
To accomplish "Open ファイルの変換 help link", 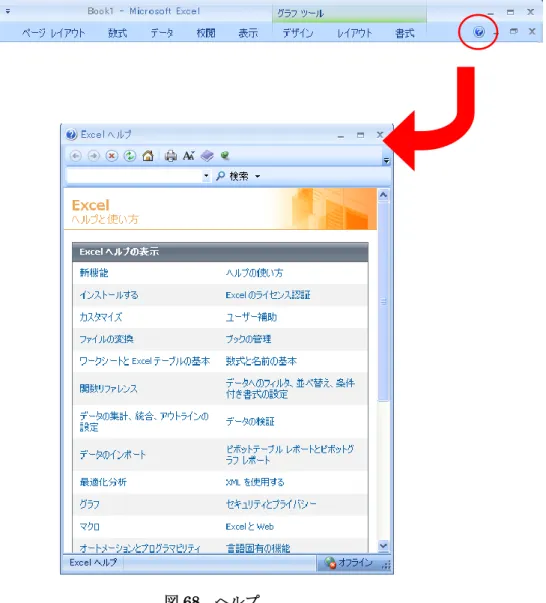I will click(x=107, y=339).
